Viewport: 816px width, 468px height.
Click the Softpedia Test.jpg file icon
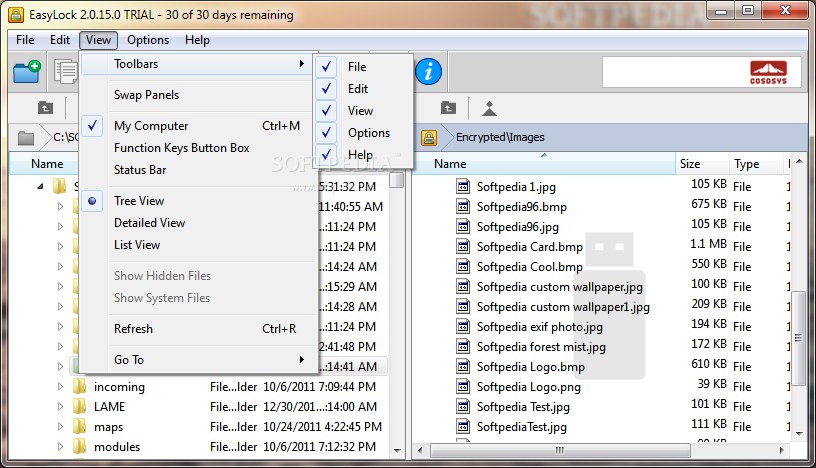[463, 406]
